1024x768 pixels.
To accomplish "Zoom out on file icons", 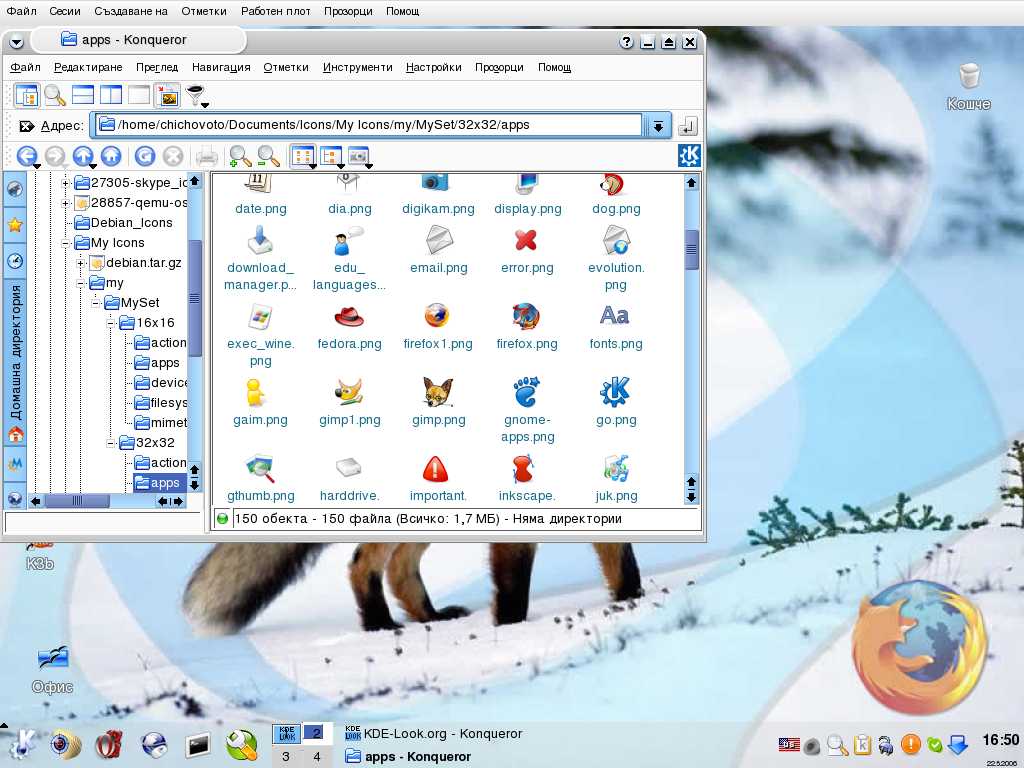I will tap(268, 156).
